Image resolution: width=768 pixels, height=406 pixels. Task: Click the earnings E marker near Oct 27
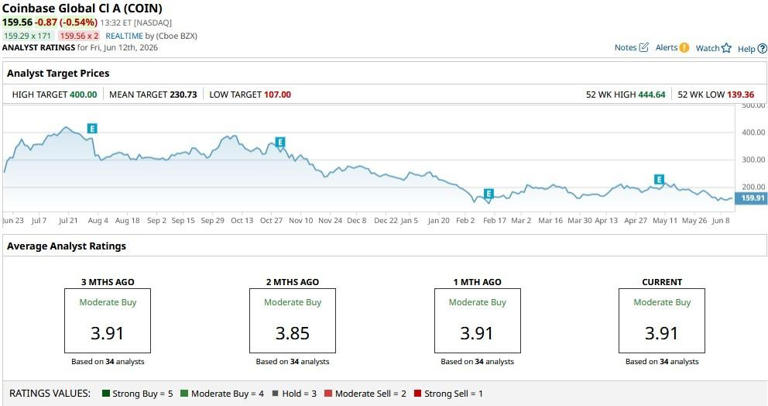pyautogui.click(x=280, y=143)
